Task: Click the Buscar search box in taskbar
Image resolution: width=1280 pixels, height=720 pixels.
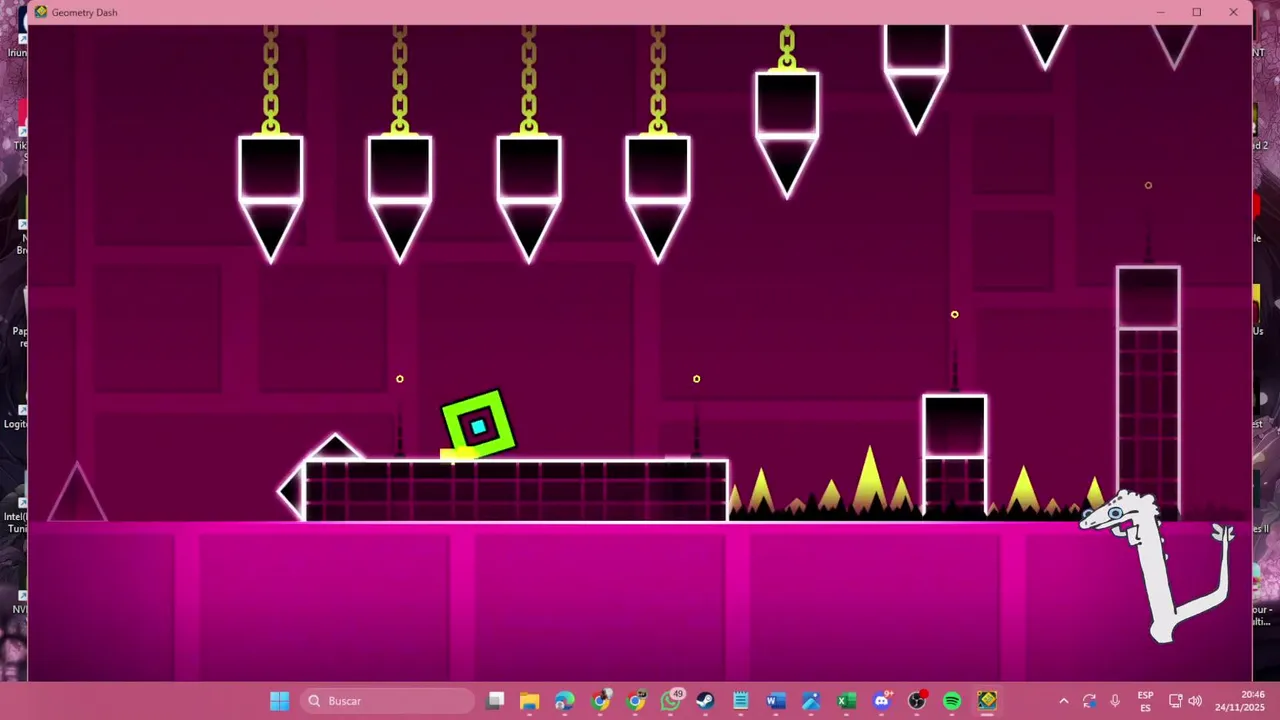Action: point(387,701)
